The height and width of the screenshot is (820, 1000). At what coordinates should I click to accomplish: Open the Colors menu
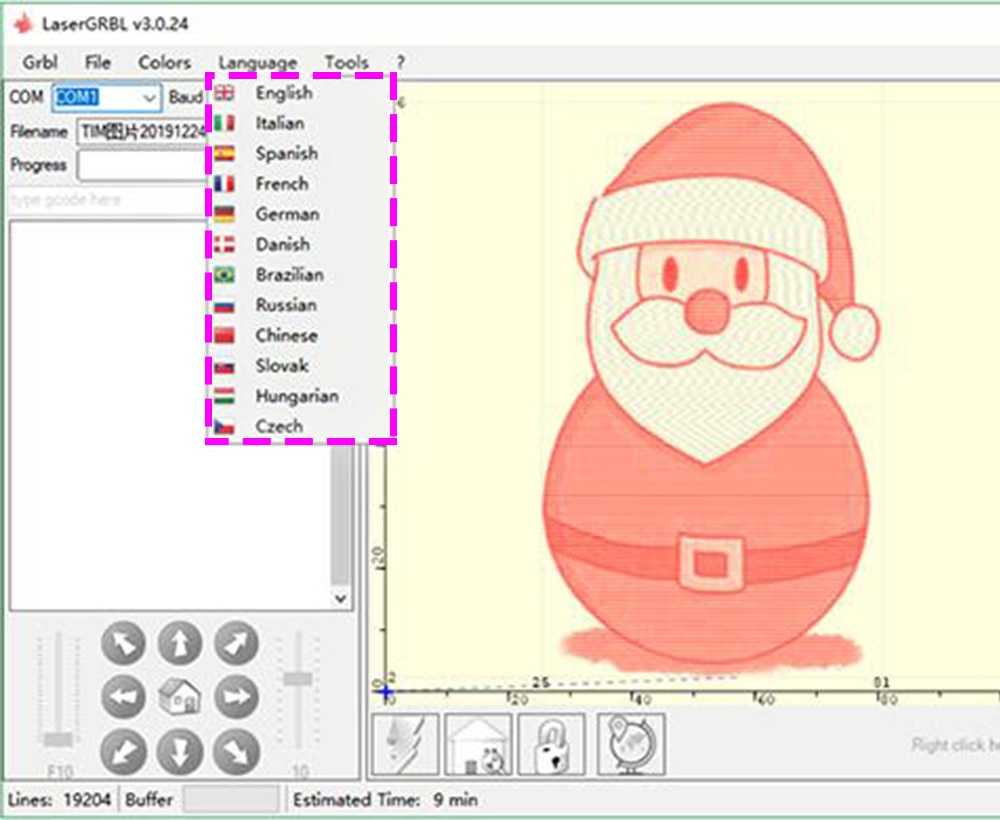pyautogui.click(x=165, y=62)
